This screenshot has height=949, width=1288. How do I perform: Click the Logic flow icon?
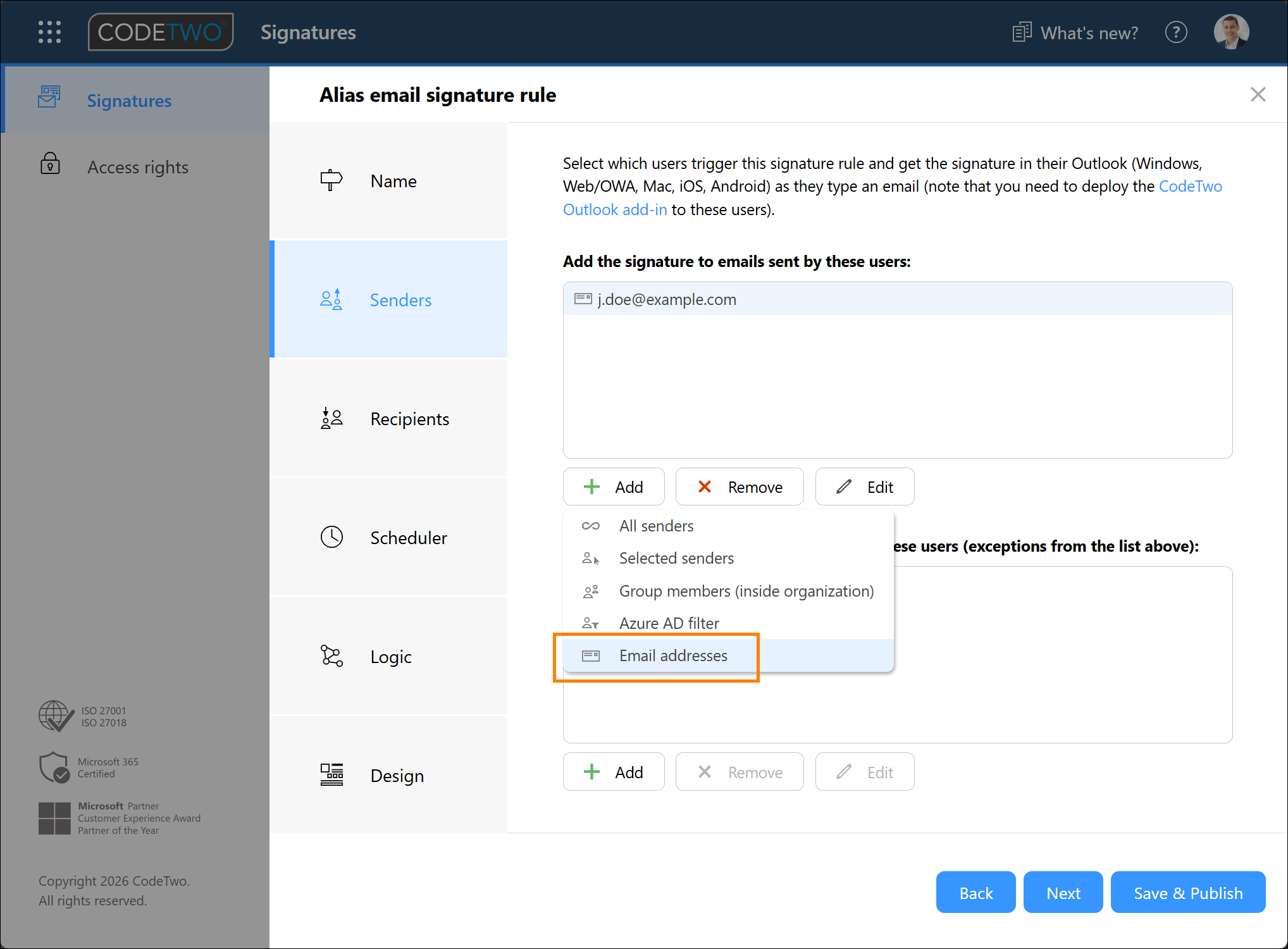tap(331, 656)
